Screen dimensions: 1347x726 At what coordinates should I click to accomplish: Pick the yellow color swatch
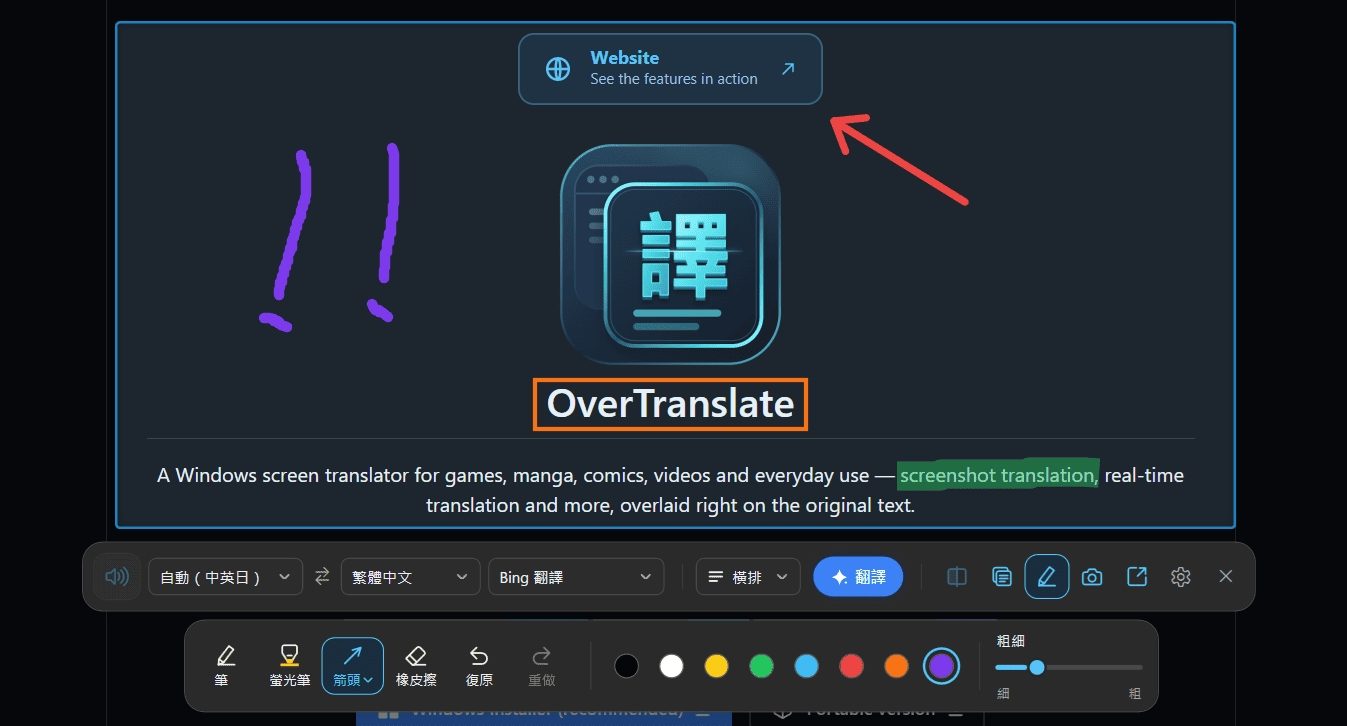point(716,666)
